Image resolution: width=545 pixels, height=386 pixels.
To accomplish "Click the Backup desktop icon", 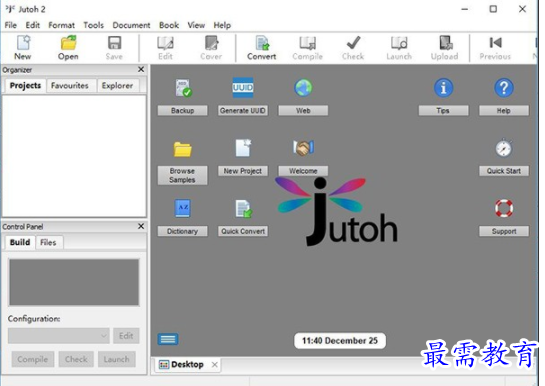I will tap(183, 88).
